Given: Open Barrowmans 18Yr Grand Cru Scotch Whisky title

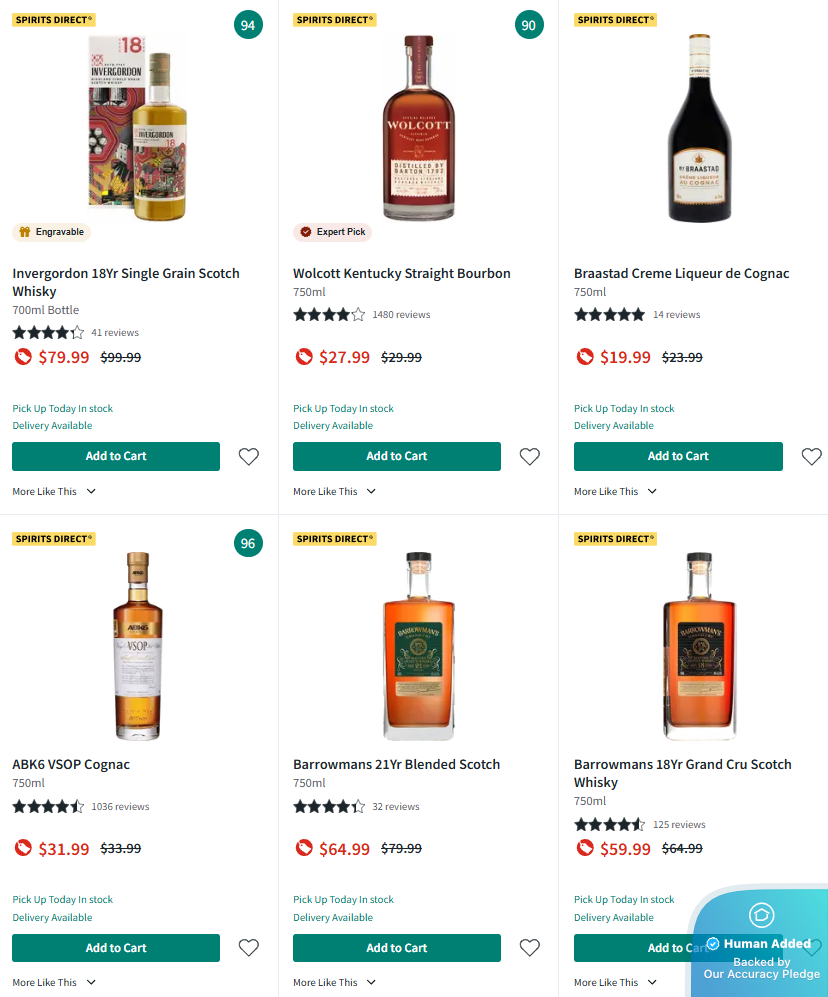Looking at the screenshot, I should click(x=682, y=773).
